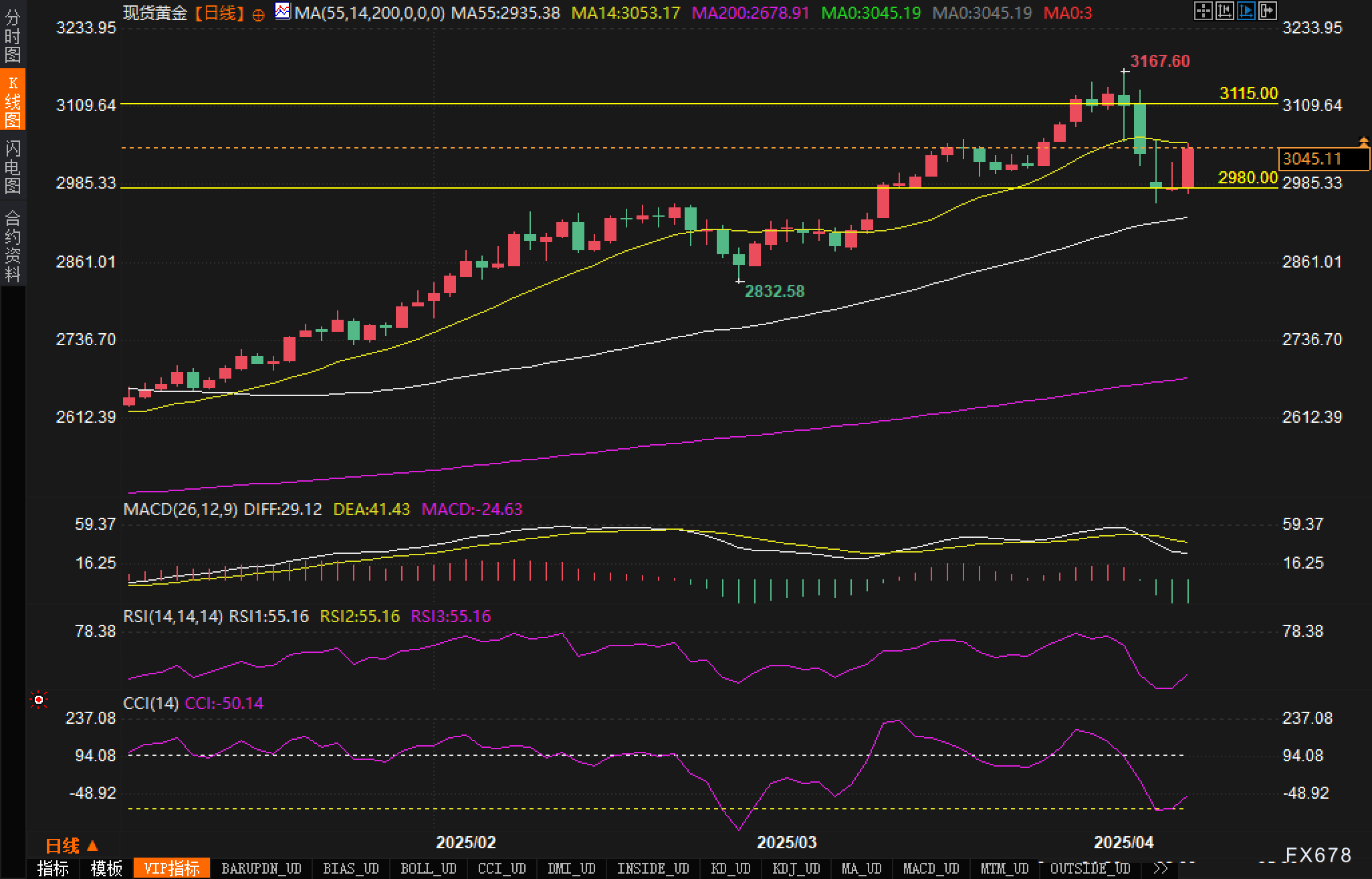Image resolution: width=1372 pixels, height=879 pixels.
Task: Expand more indicators with >> arrow
Action: 1161,868
